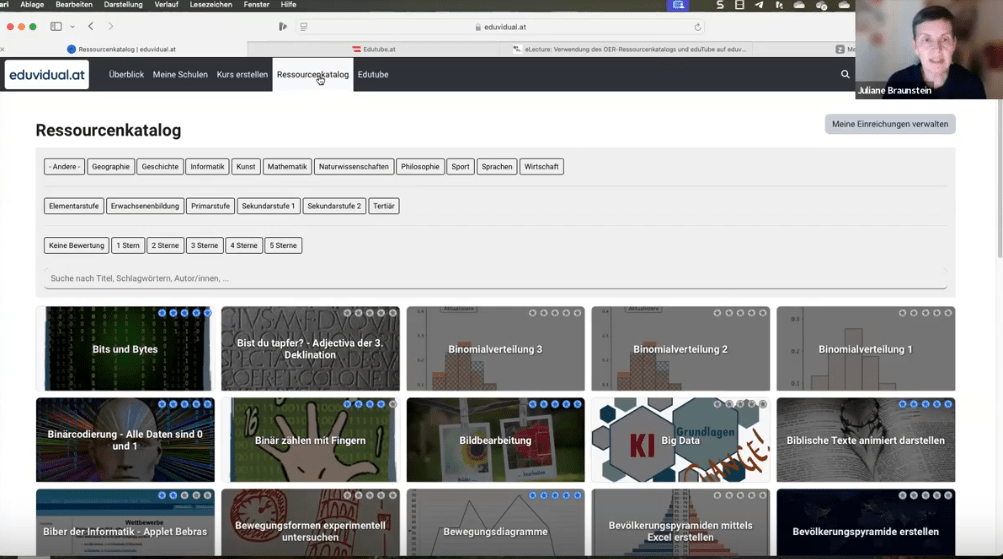
Task: Click the browser forward arrow
Action: [x=111, y=27]
